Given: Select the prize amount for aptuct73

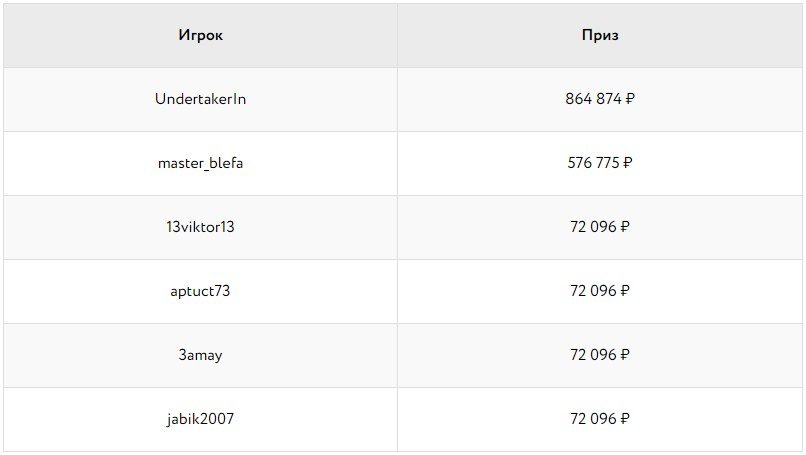Looking at the screenshot, I should point(593,291).
